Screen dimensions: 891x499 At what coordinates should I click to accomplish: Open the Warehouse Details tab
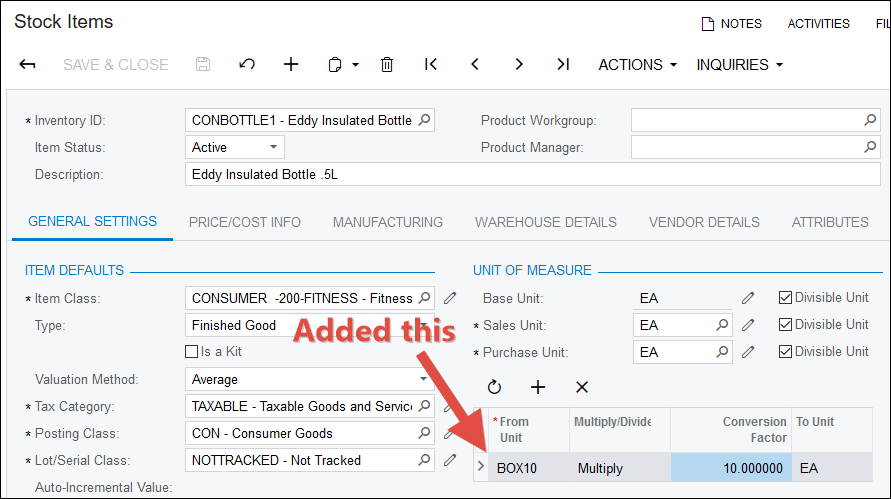pos(545,222)
